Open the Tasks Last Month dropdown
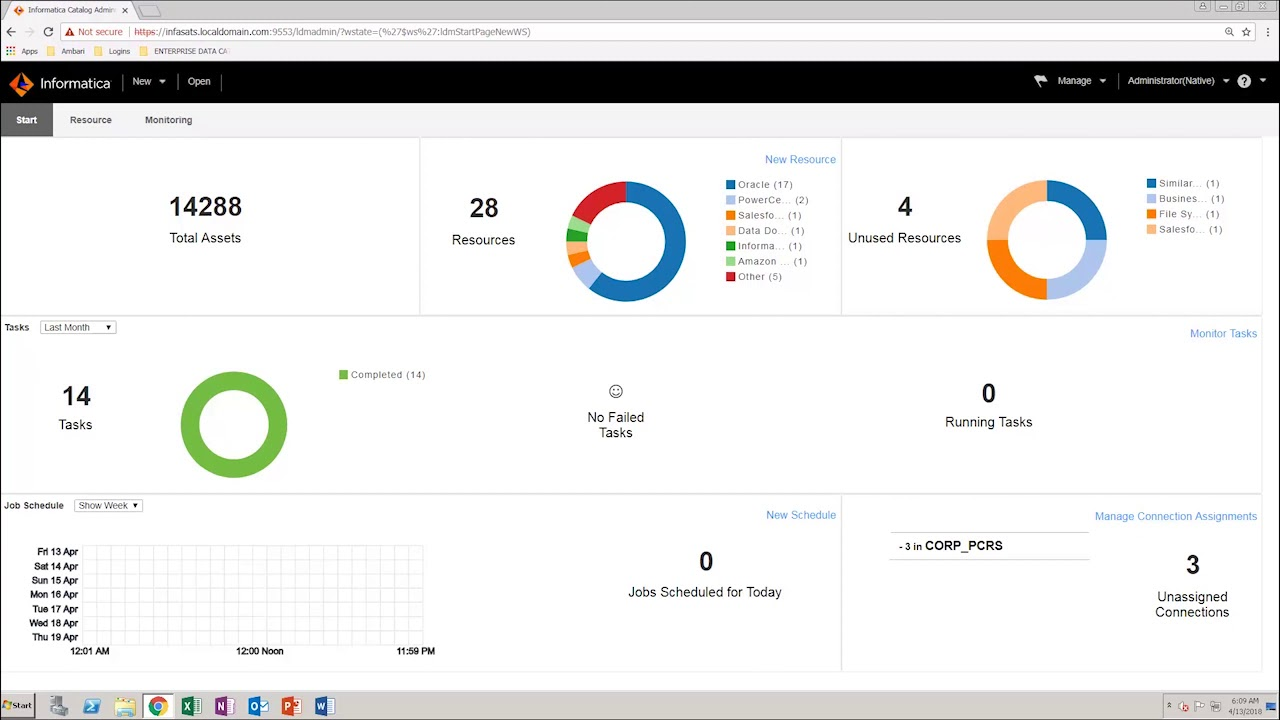 [78, 327]
